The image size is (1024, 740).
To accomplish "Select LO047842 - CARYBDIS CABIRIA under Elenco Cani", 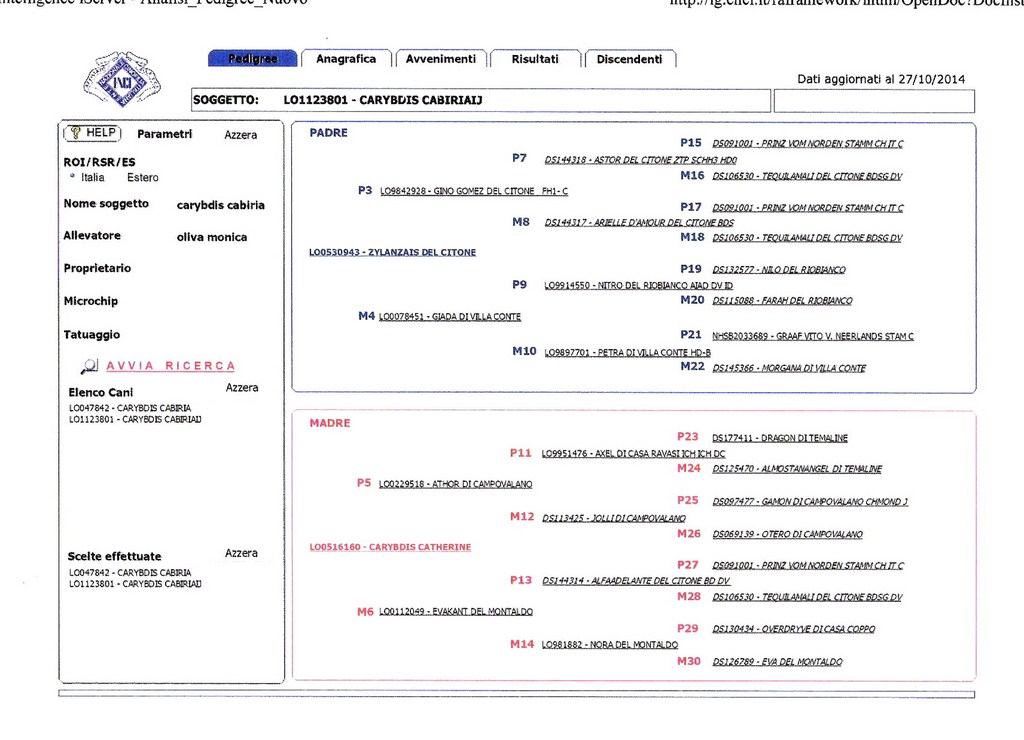I will 130,408.
